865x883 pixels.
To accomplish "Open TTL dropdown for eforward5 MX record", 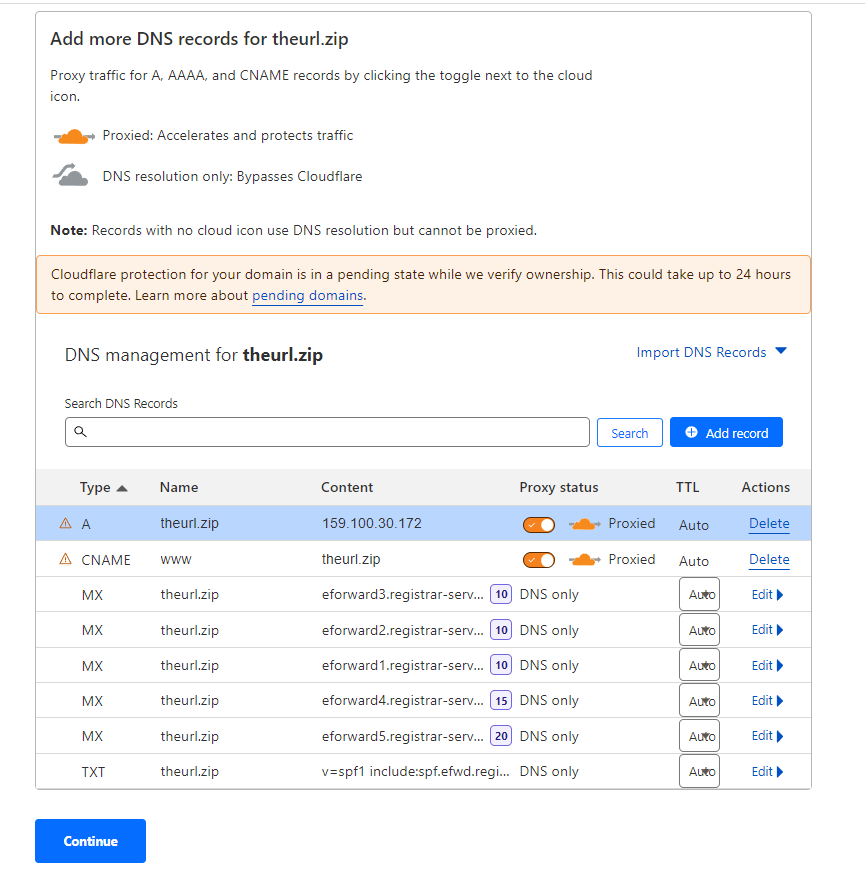I will point(699,736).
